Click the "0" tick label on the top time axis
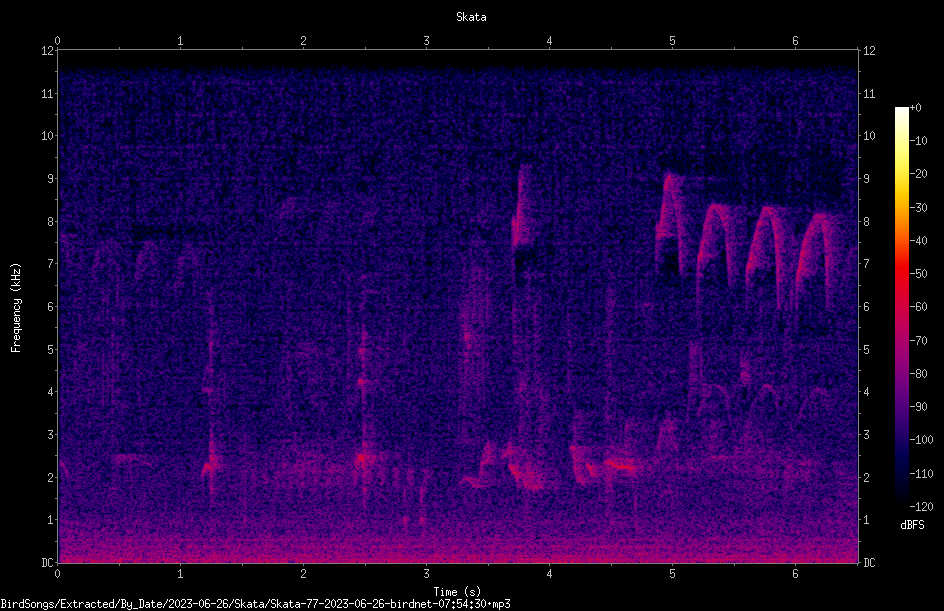The height and width of the screenshot is (611, 944). [x=57, y=41]
